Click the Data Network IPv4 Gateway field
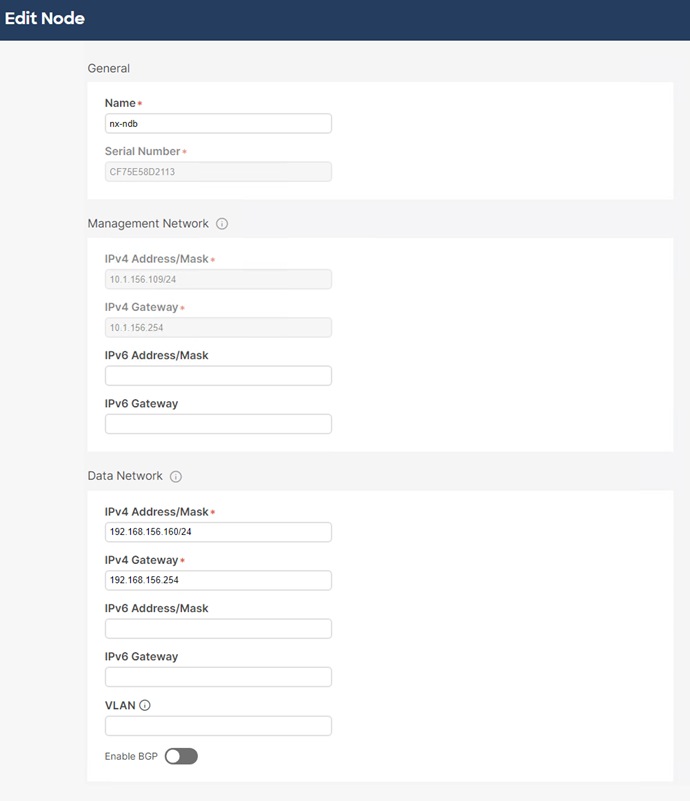690x801 pixels. [x=219, y=580]
